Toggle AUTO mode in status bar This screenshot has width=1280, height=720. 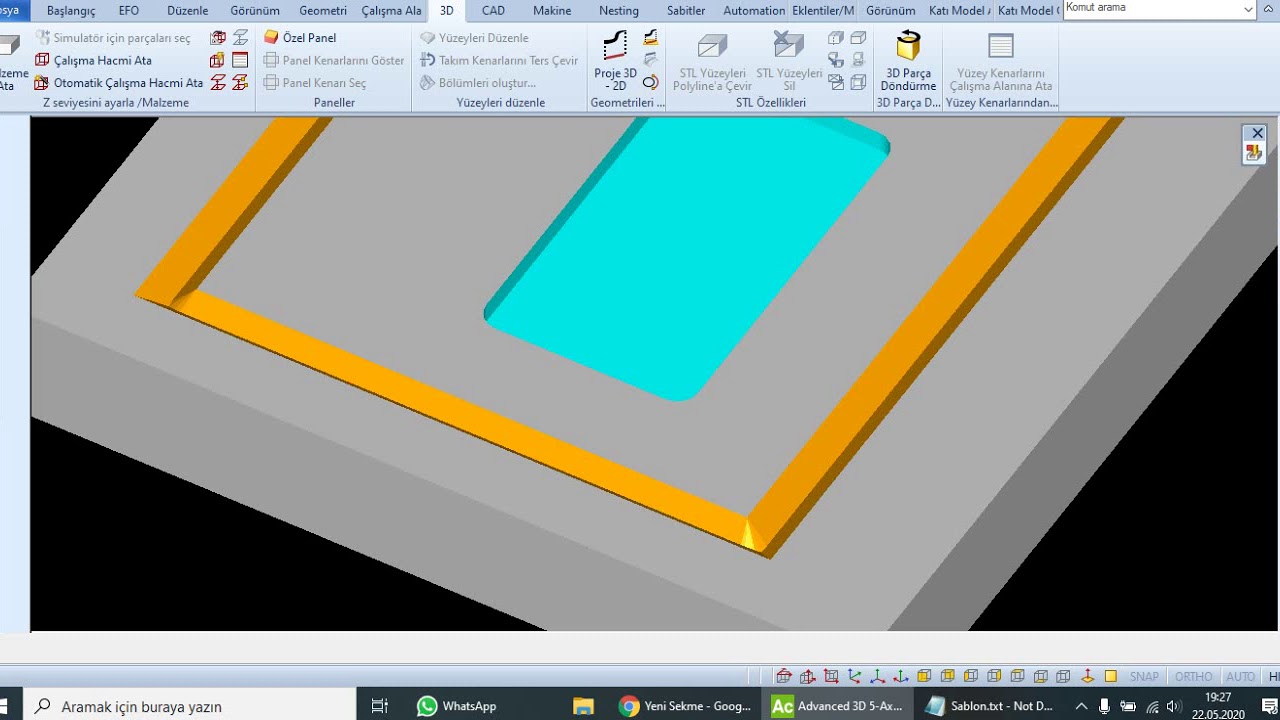point(1240,677)
